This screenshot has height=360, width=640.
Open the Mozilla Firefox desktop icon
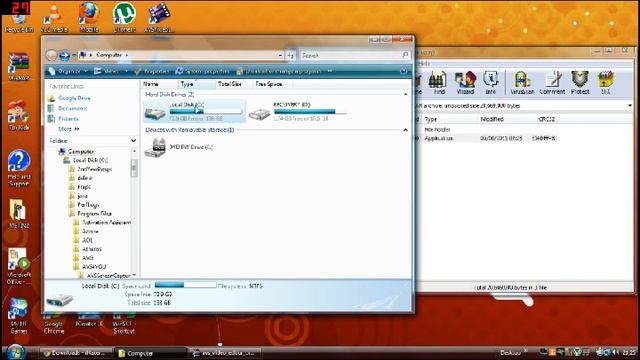tap(89, 18)
